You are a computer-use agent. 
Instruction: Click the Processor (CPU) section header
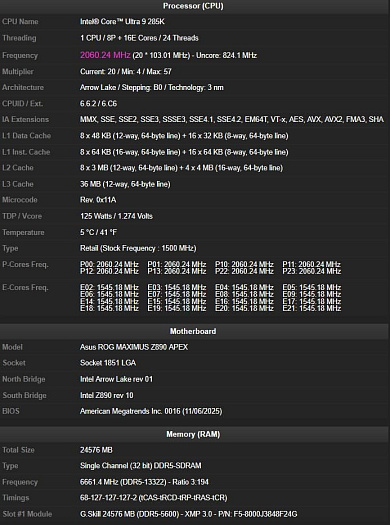[x=193, y=6]
